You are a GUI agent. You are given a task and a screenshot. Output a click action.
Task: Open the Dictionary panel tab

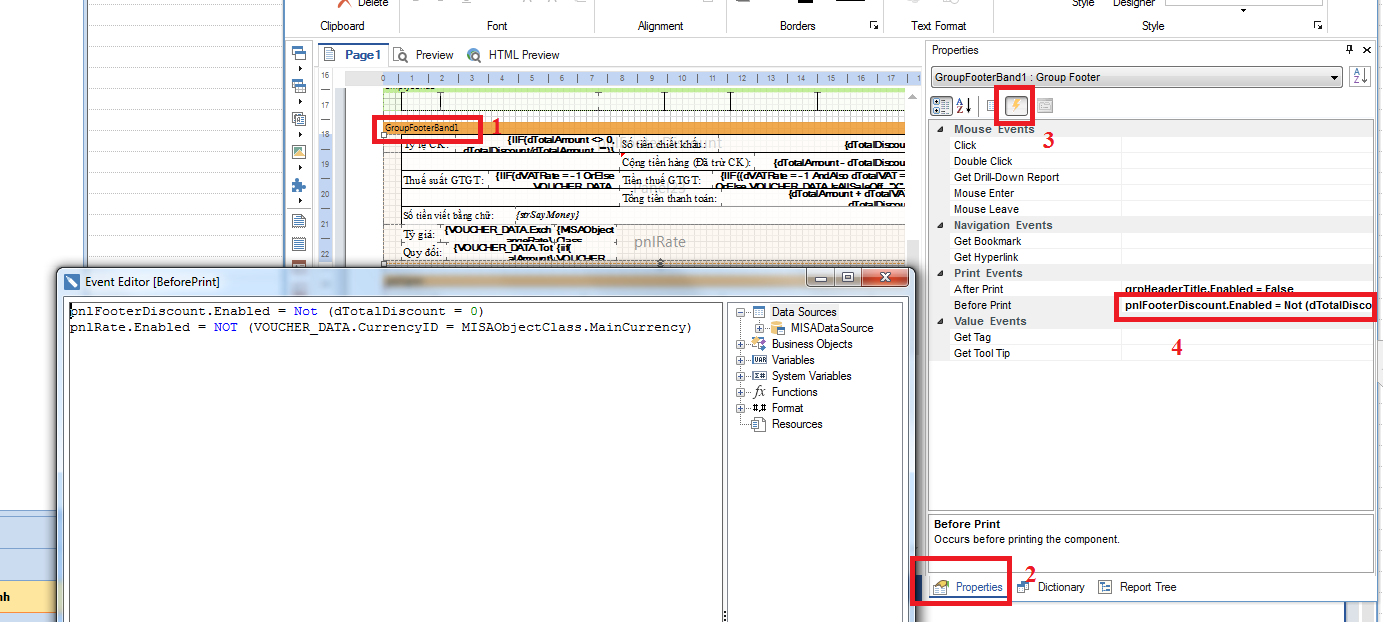click(x=1050, y=587)
